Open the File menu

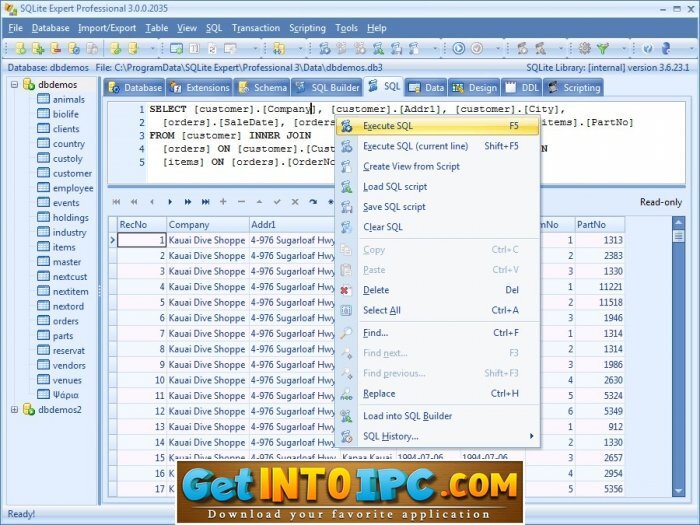pyautogui.click(x=16, y=28)
